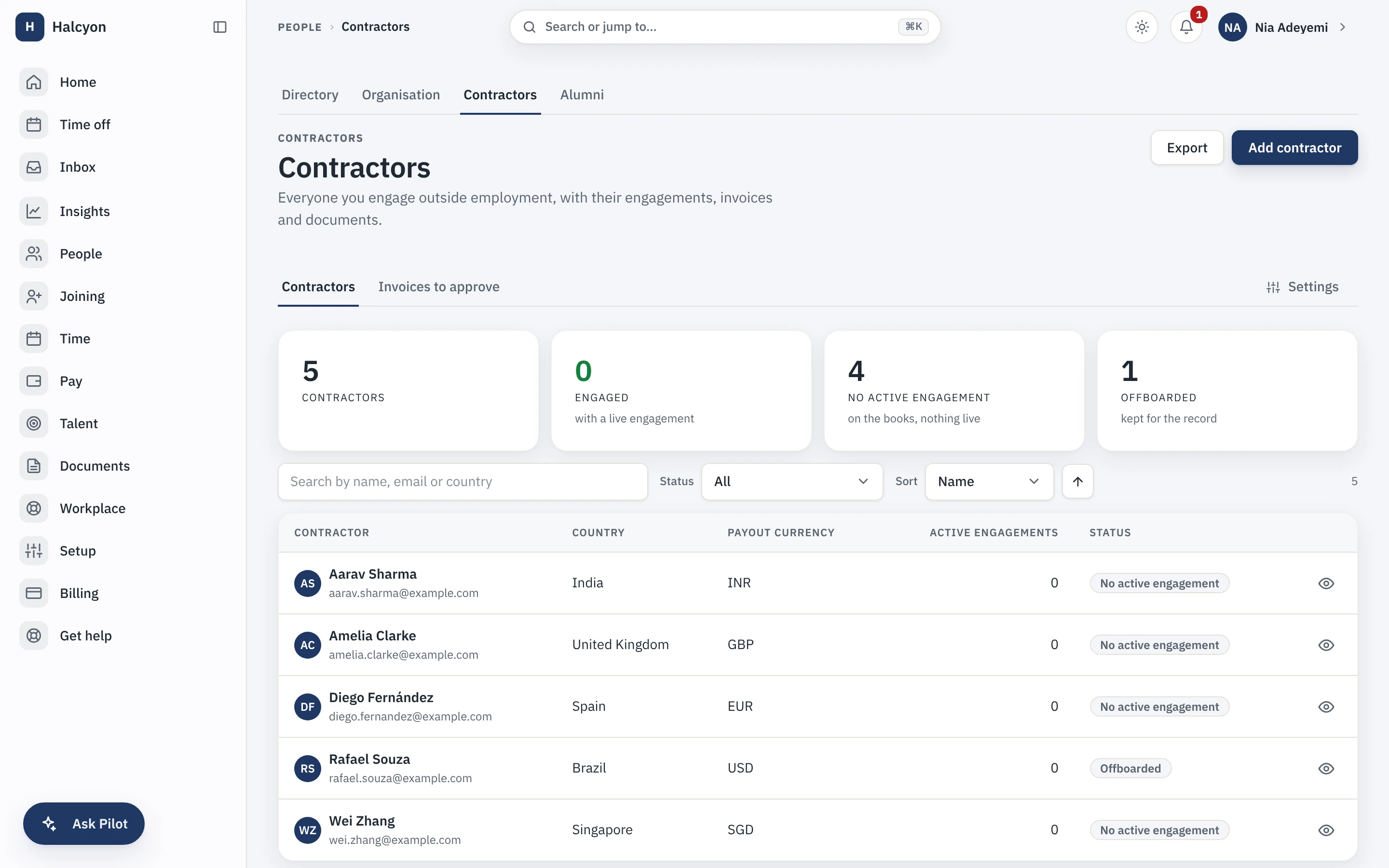Screen dimensions: 1389x868
Task: Open the Inbox tray icon
Action: pyautogui.click(x=34, y=167)
